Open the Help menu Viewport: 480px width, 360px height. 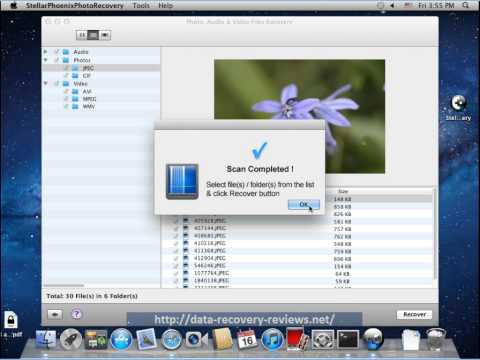pyautogui.click(x=165, y=5)
